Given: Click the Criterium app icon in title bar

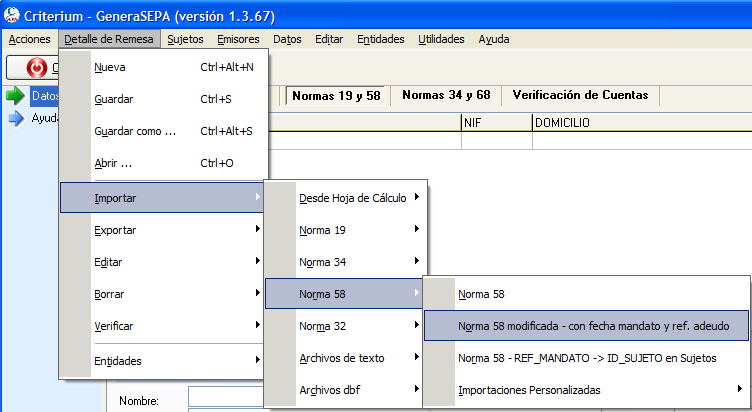Looking at the screenshot, I should coord(11,15).
